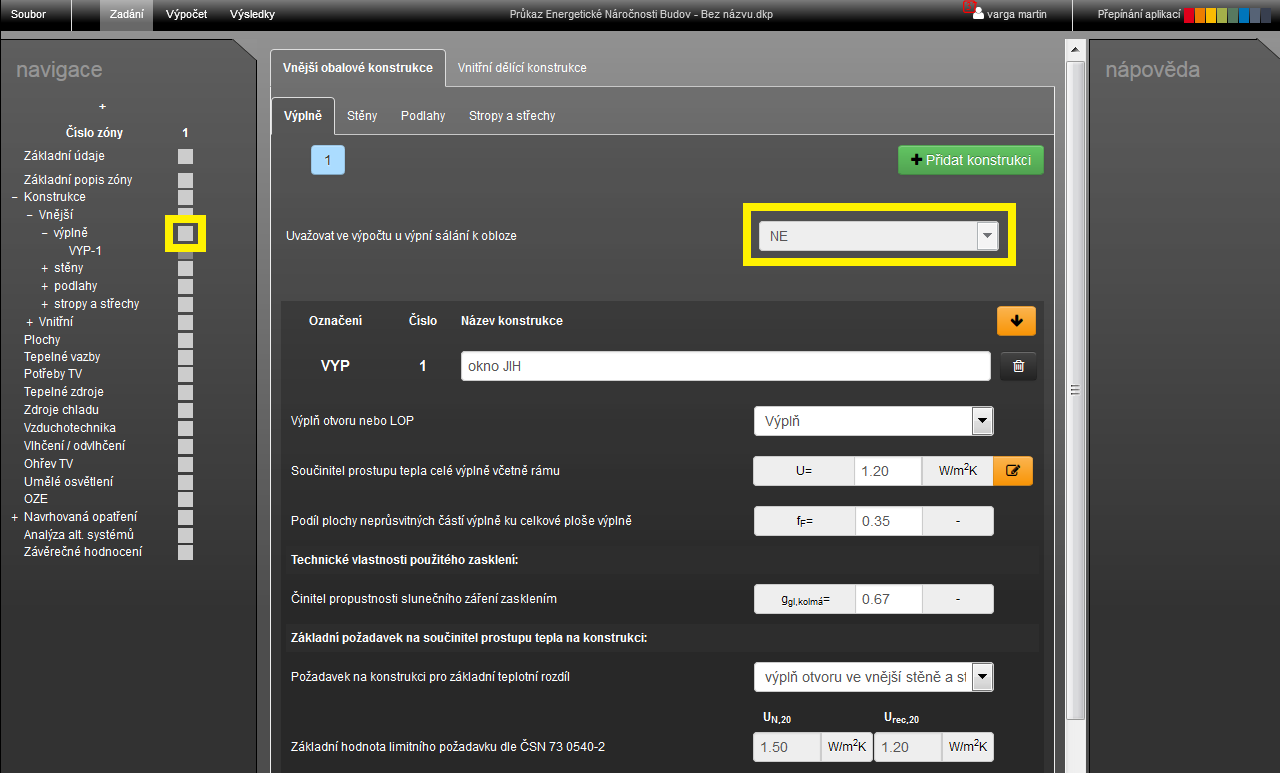Toggle status square next to stěny
Viewport: 1280px width, 773px height.
tap(185, 268)
